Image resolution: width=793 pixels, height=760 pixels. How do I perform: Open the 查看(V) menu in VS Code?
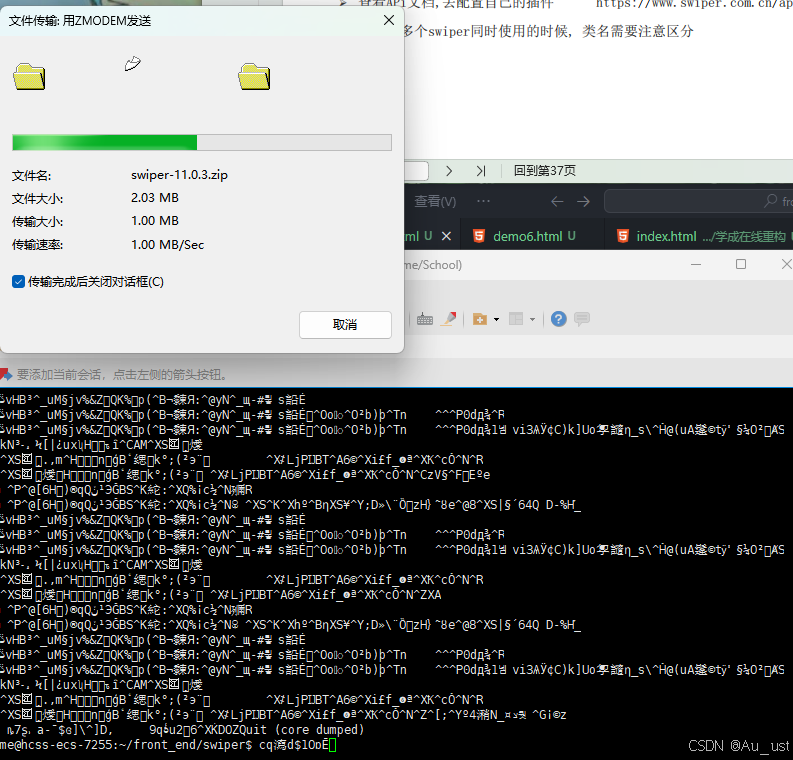[x=435, y=201]
